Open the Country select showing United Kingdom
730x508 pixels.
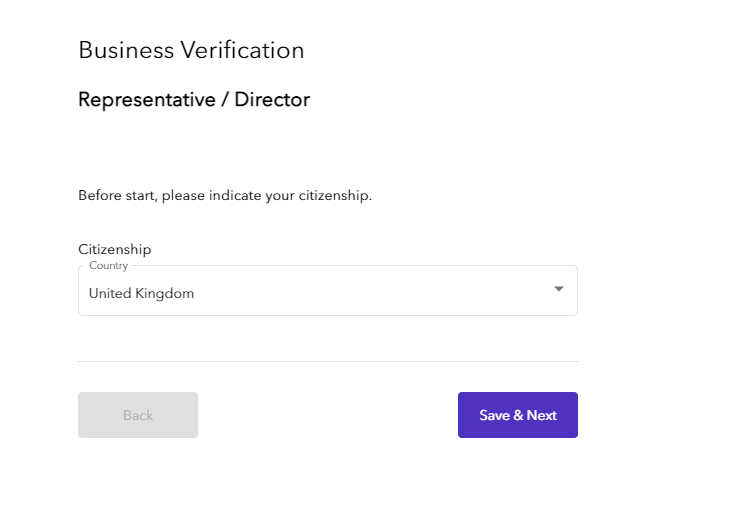point(327,293)
